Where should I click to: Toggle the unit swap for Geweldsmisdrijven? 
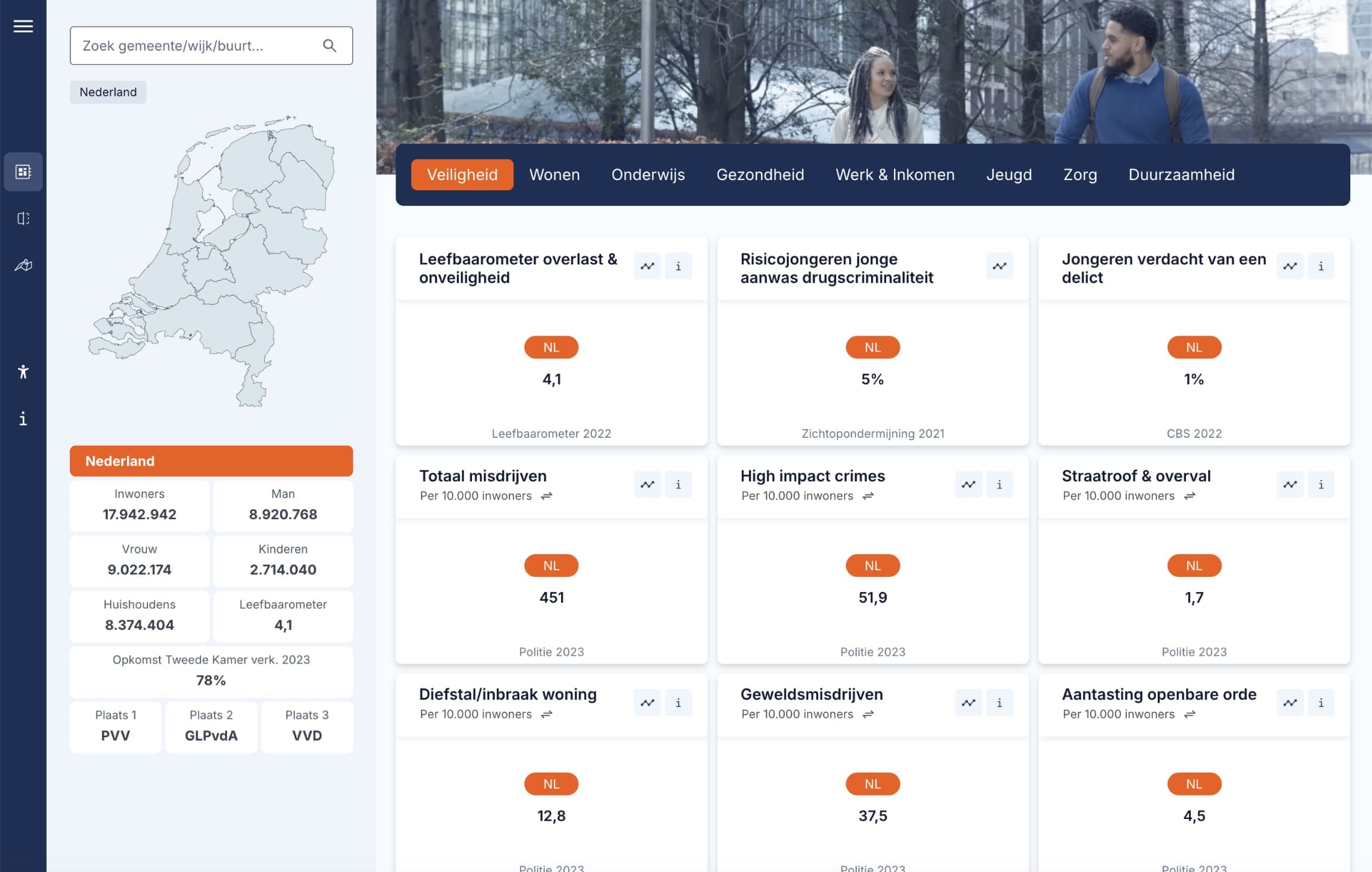pyautogui.click(x=867, y=715)
